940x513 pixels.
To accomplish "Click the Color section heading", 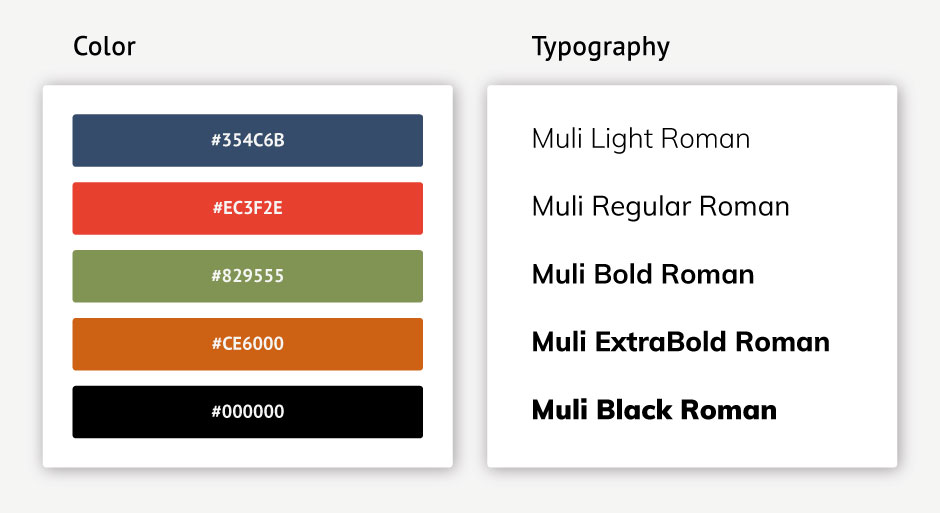I will click(x=104, y=46).
